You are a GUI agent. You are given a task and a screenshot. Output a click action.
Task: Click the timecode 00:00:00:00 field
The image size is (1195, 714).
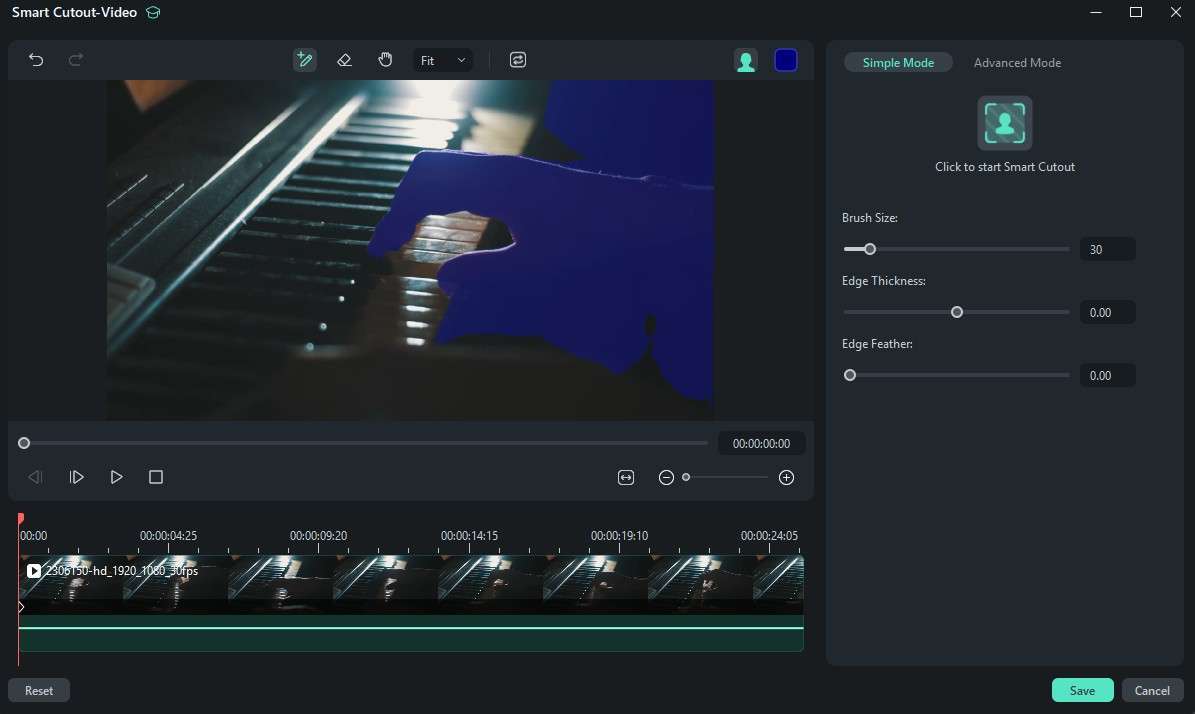(x=761, y=443)
